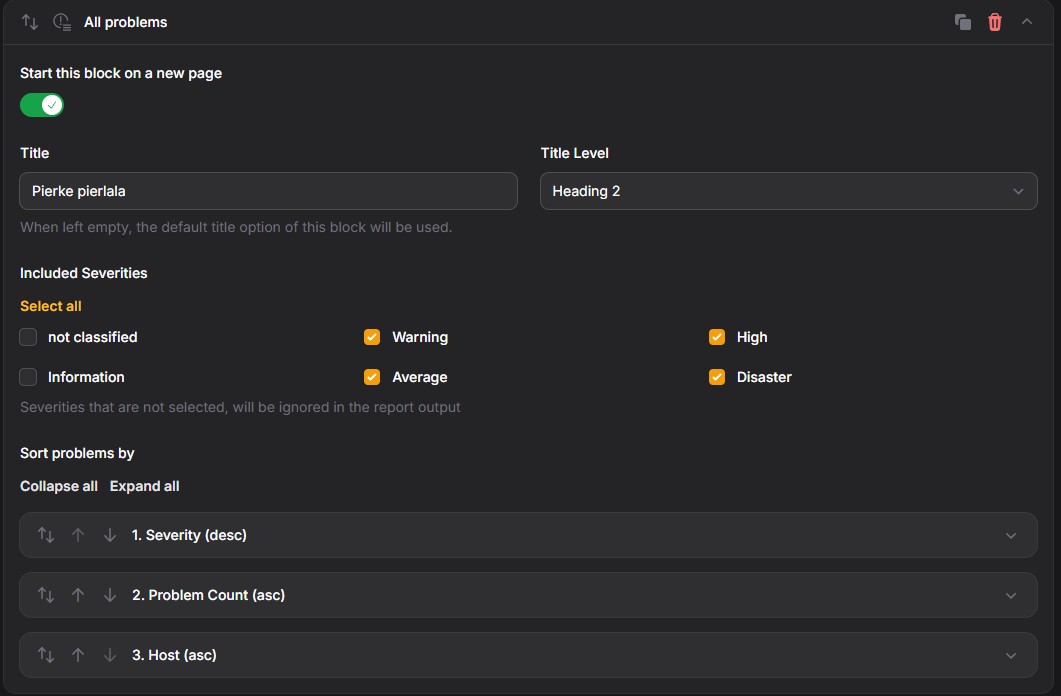Click Collapse all sort rules
The height and width of the screenshot is (696, 1061).
coord(59,486)
